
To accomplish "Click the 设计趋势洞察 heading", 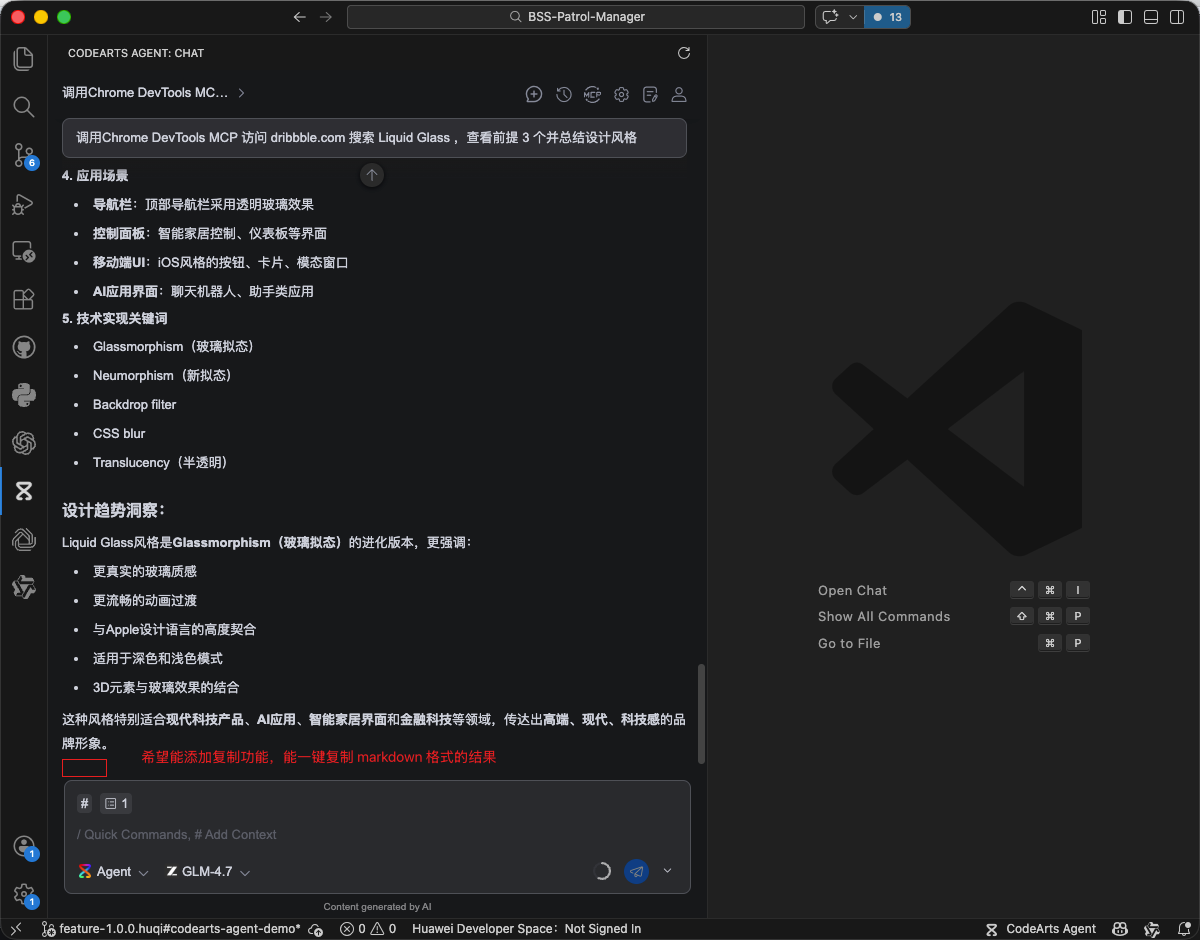I will tap(113, 510).
